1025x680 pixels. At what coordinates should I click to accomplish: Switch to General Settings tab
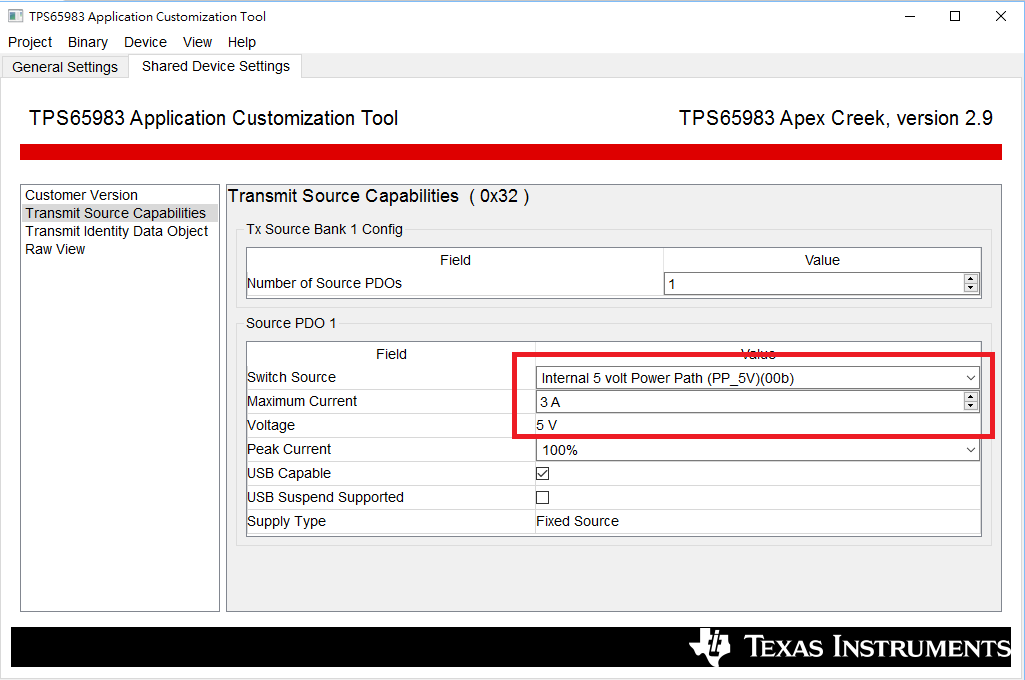point(65,67)
